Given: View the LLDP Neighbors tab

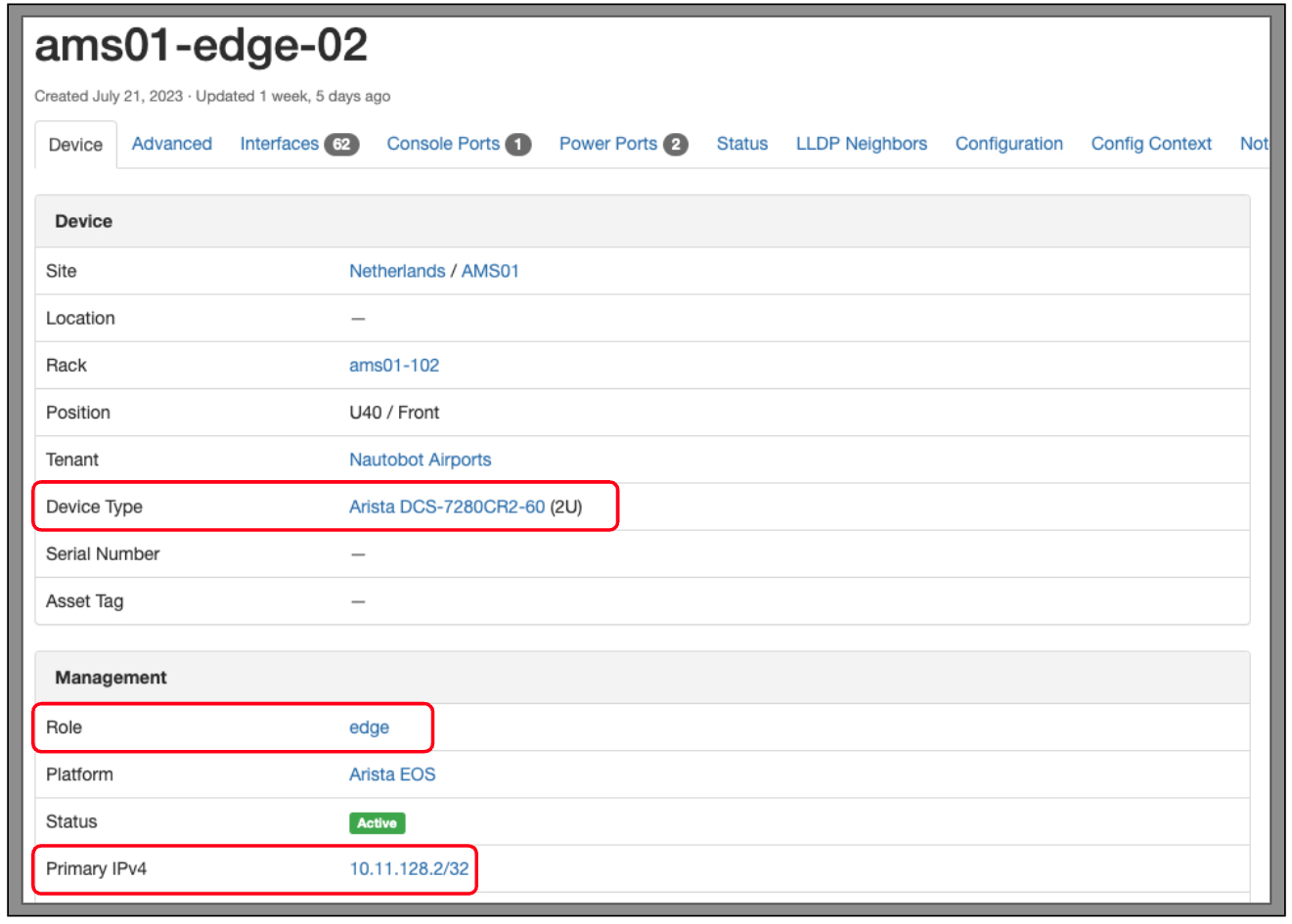Looking at the screenshot, I should [x=861, y=144].
